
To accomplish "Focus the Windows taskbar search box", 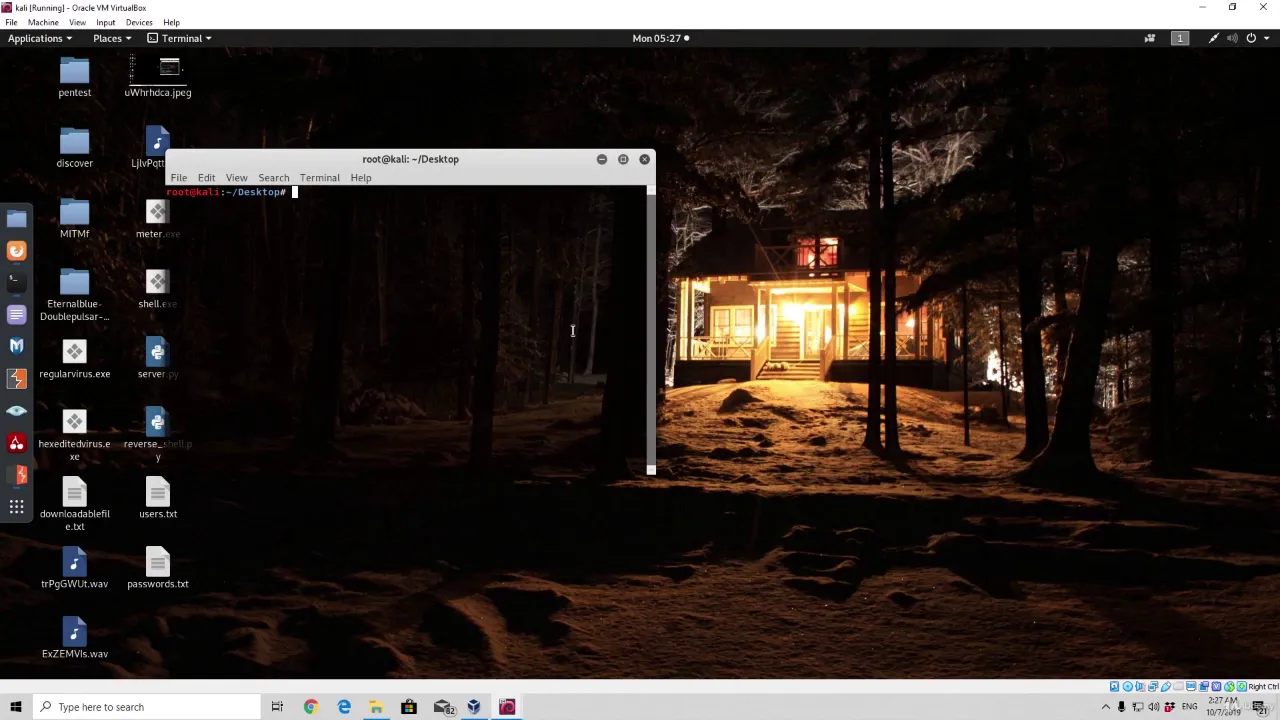I will click(146, 707).
